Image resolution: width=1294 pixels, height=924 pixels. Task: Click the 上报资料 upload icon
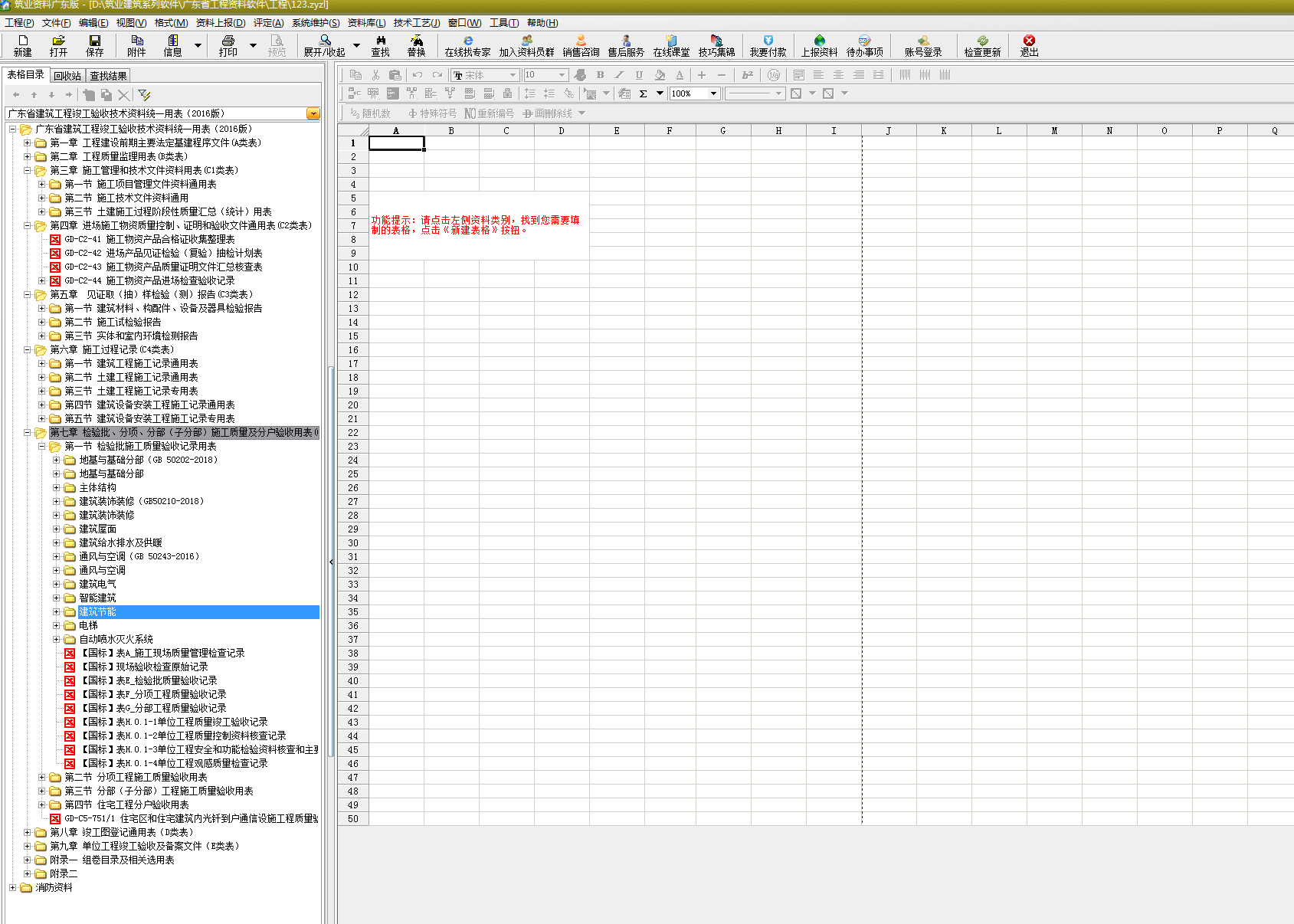coord(820,46)
